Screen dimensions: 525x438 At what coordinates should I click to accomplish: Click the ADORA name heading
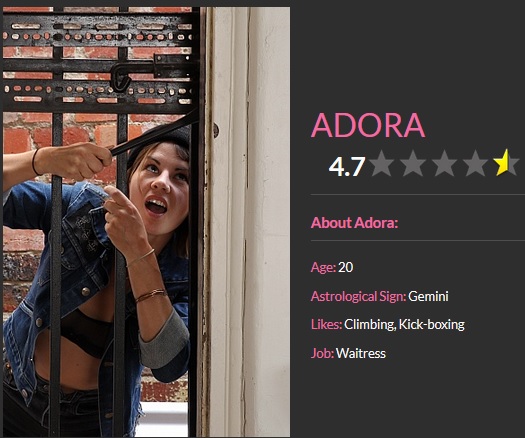pyautogui.click(x=368, y=125)
